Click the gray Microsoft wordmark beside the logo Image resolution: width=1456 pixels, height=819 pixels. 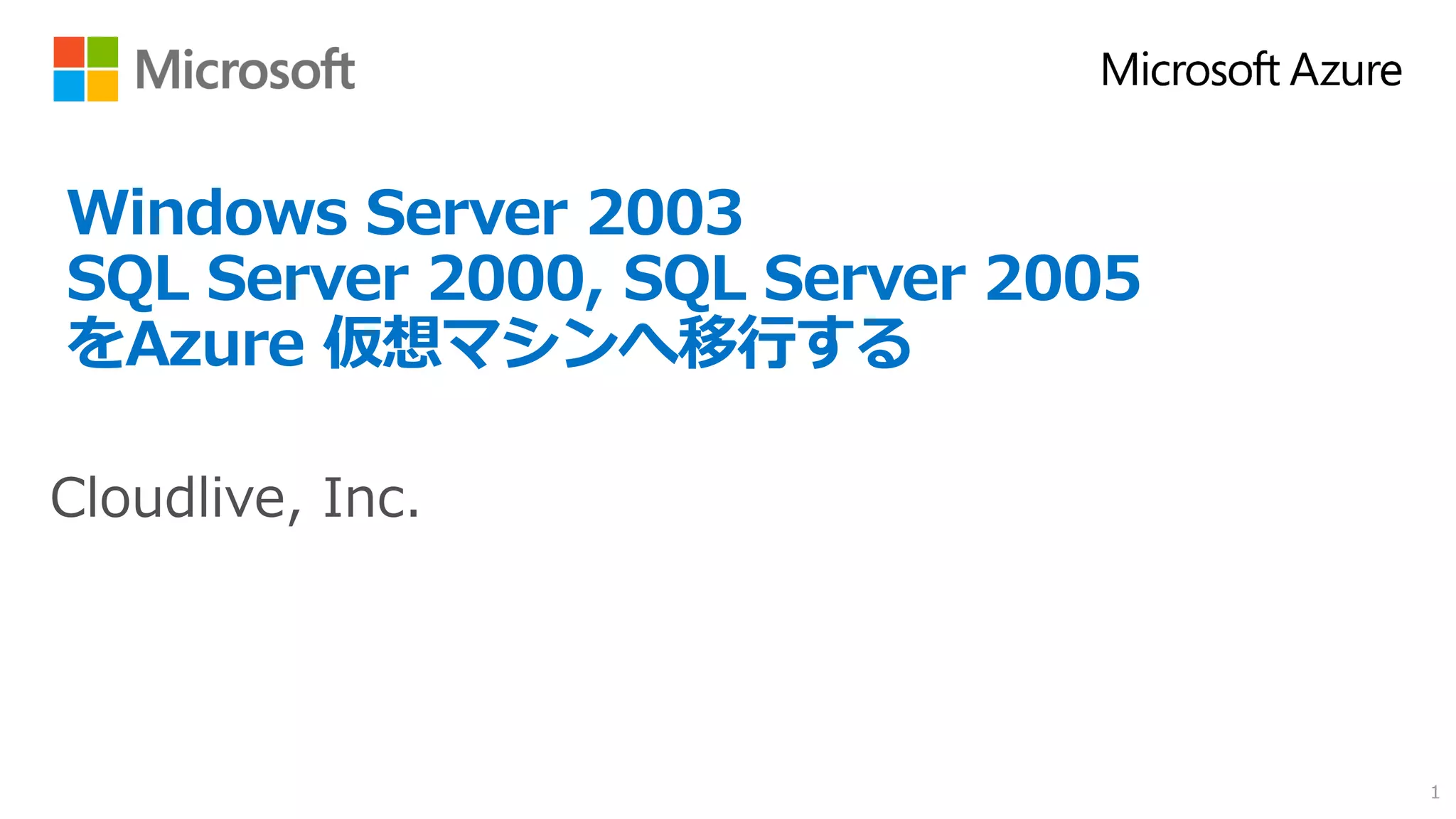click(245, 70)
